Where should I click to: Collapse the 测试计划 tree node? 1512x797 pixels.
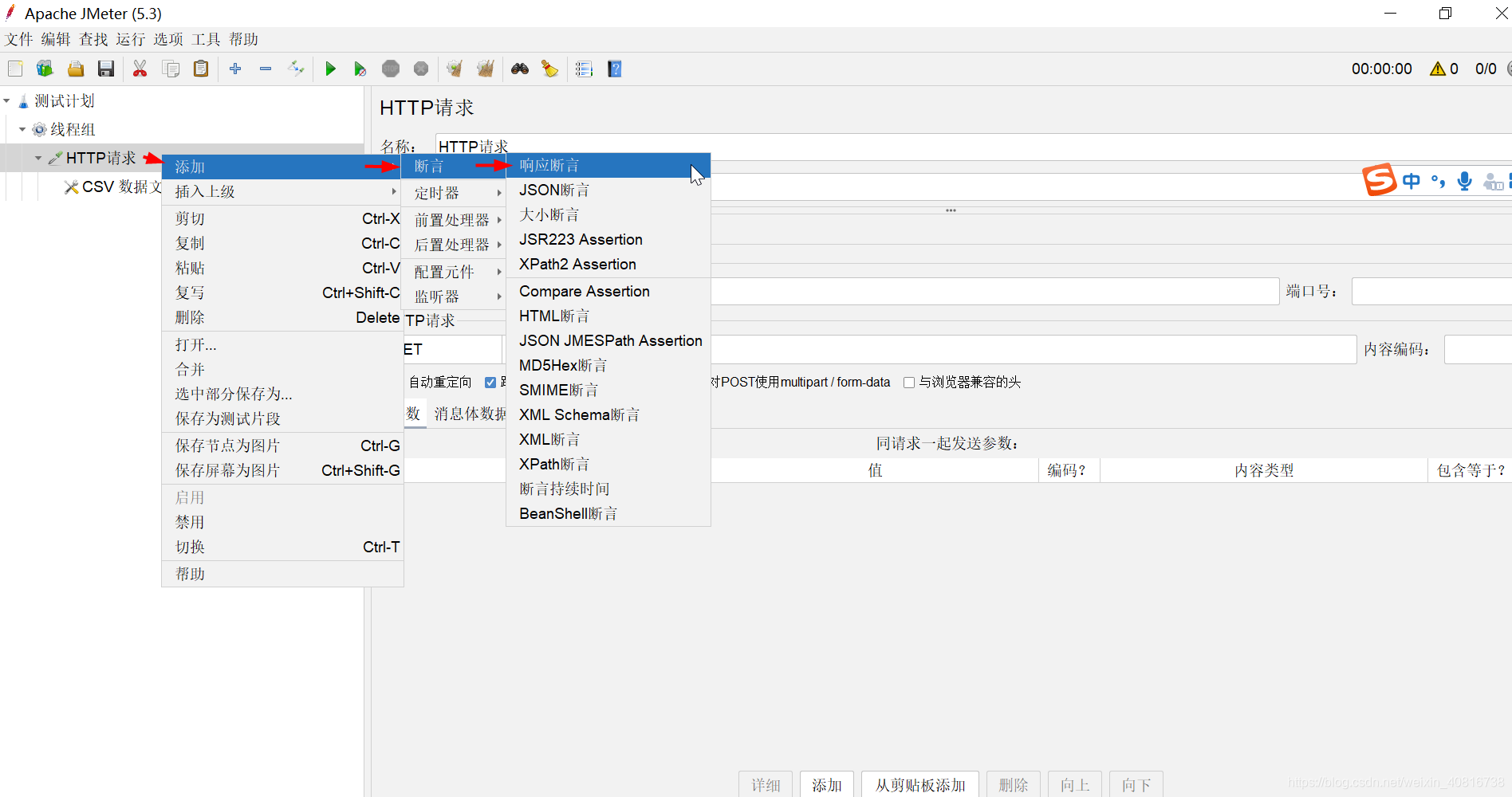7,101
